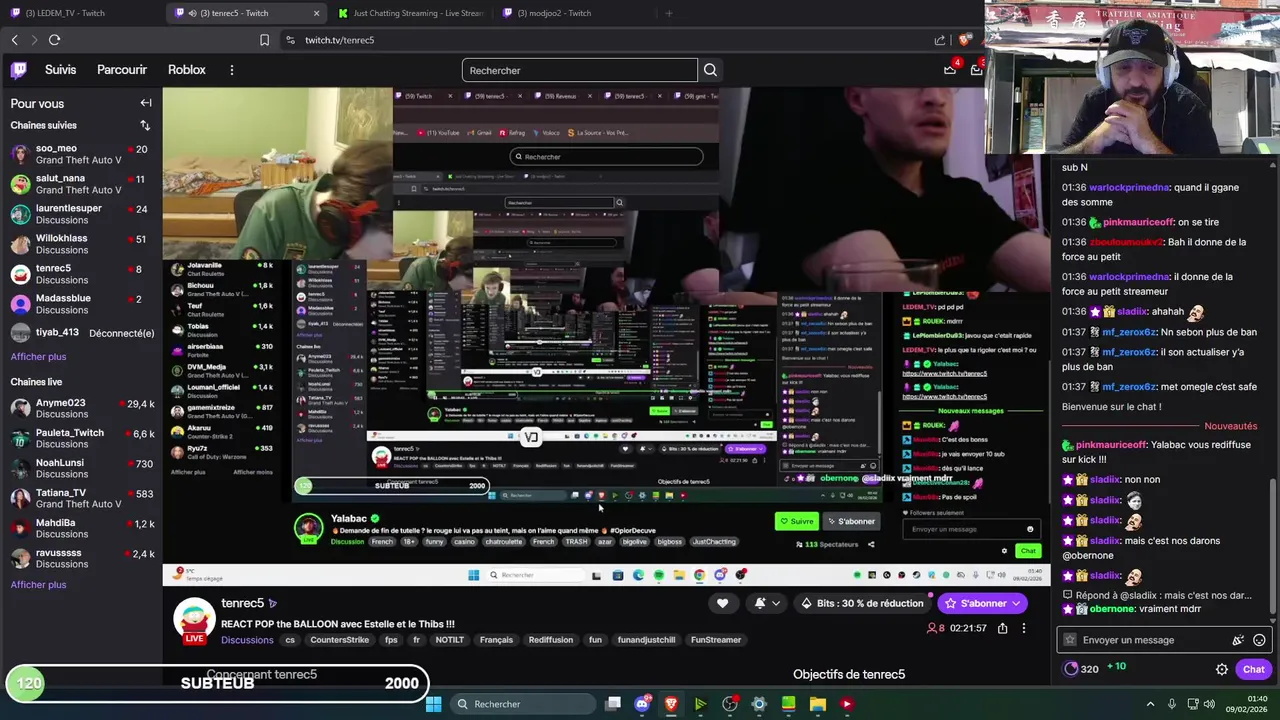1280x720 pixels.
Task: Open laurentlesuper channel in sidebar
Action: 80,214
